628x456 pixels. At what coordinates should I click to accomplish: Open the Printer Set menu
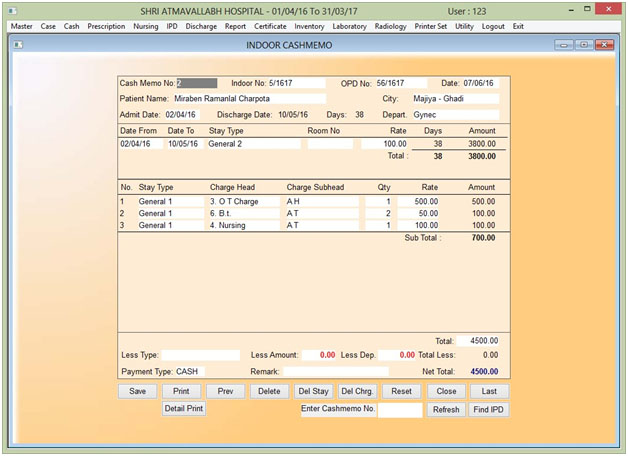click(431, 26)
